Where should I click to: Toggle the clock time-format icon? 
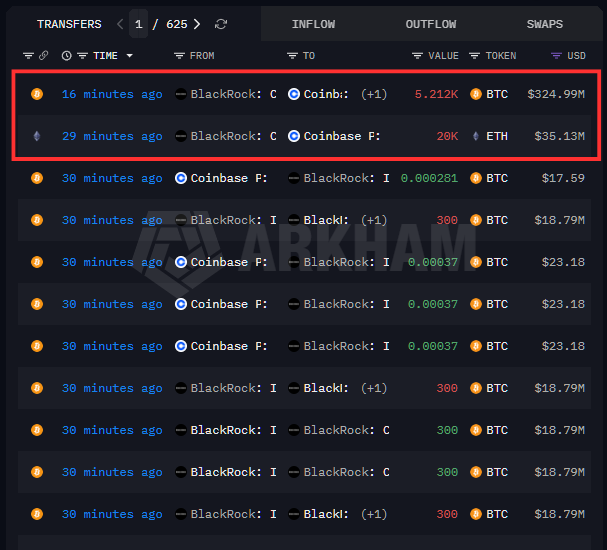pyautogui.click(x=67, y=56)
